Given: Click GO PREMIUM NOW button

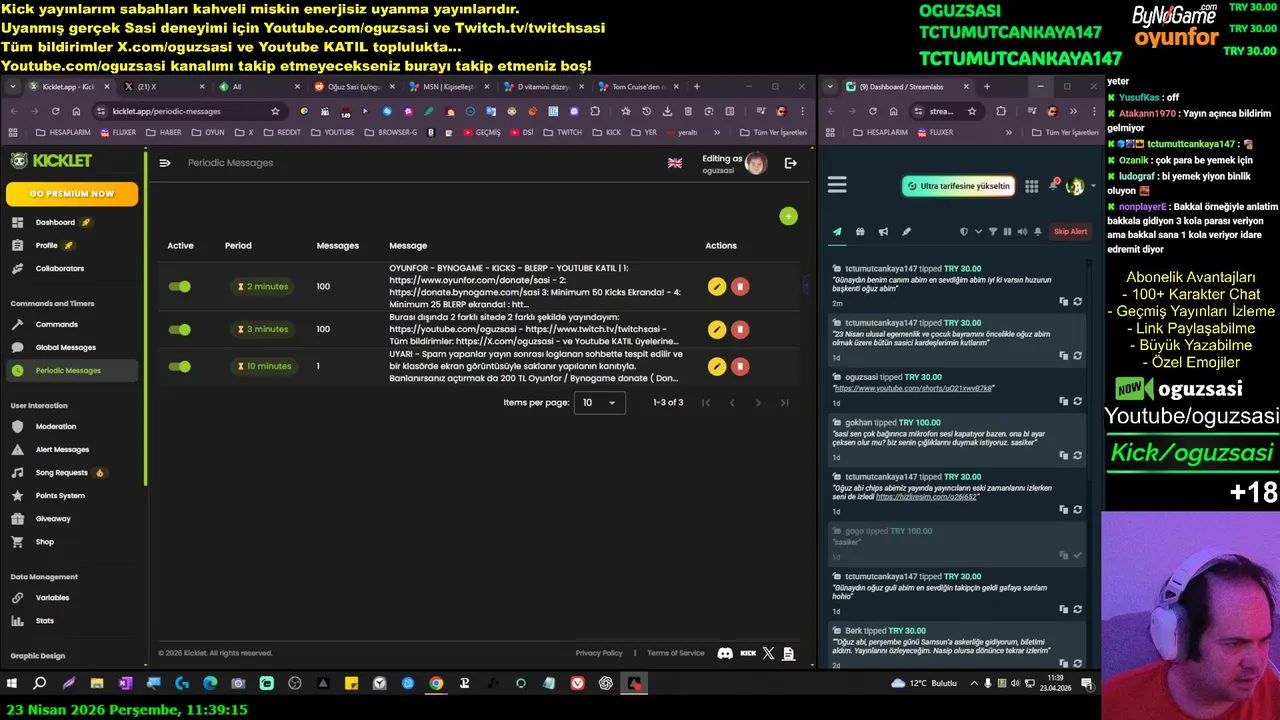Looking at the screenshot, I should click(72, 193).
